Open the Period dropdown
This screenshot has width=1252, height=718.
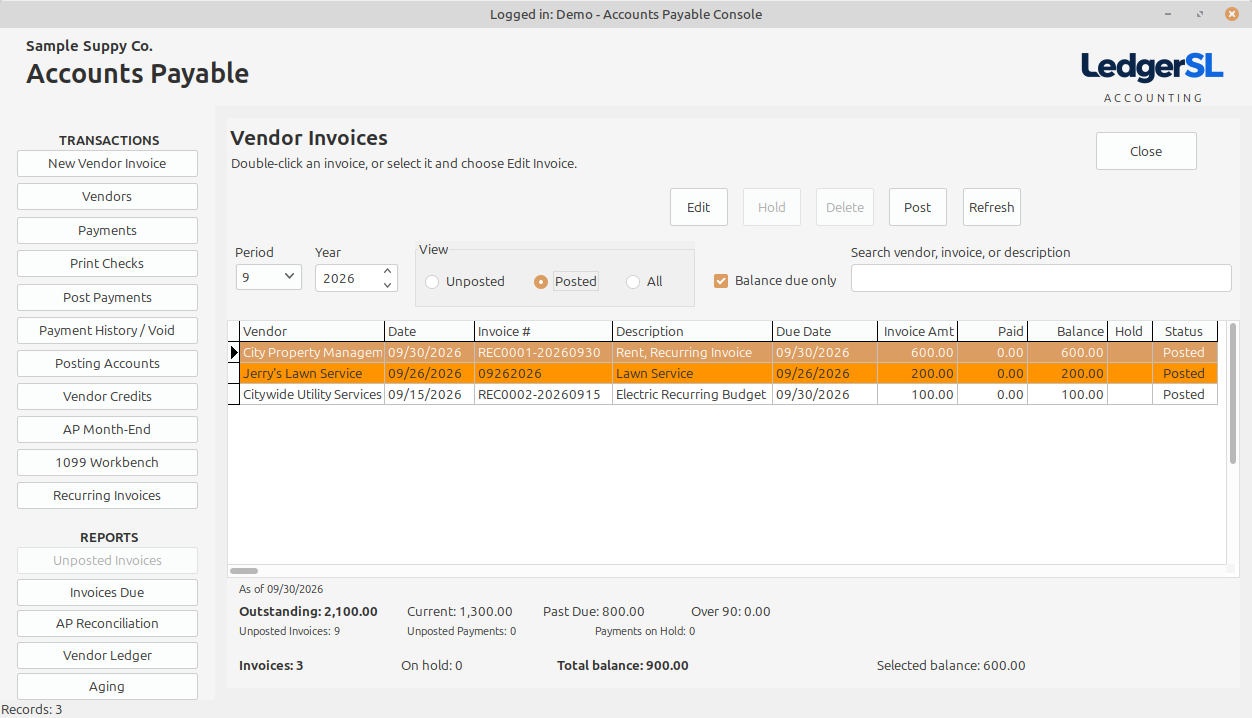[269, 277]
